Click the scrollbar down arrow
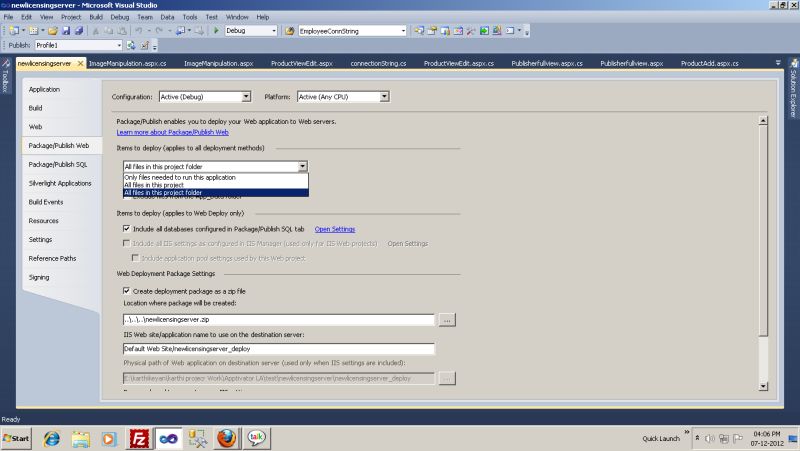Image resolution: width=800 pixels, height=451 pixels. point(763,386)
